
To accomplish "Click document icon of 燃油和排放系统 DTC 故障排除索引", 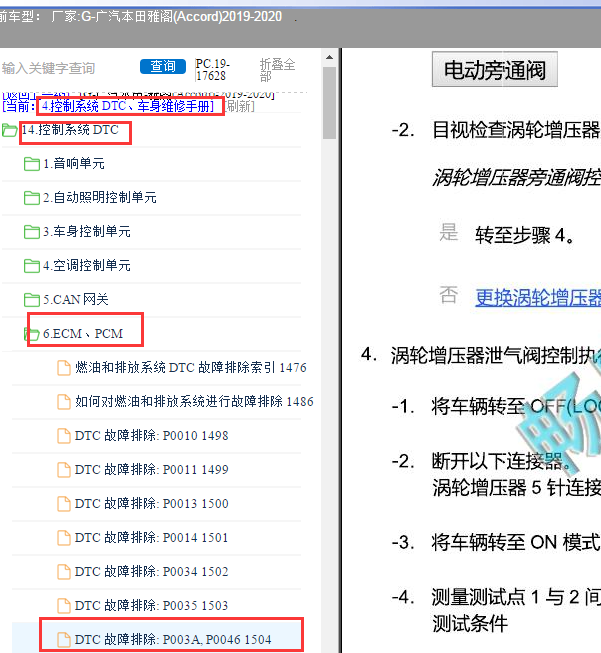I will coord(64,368).
